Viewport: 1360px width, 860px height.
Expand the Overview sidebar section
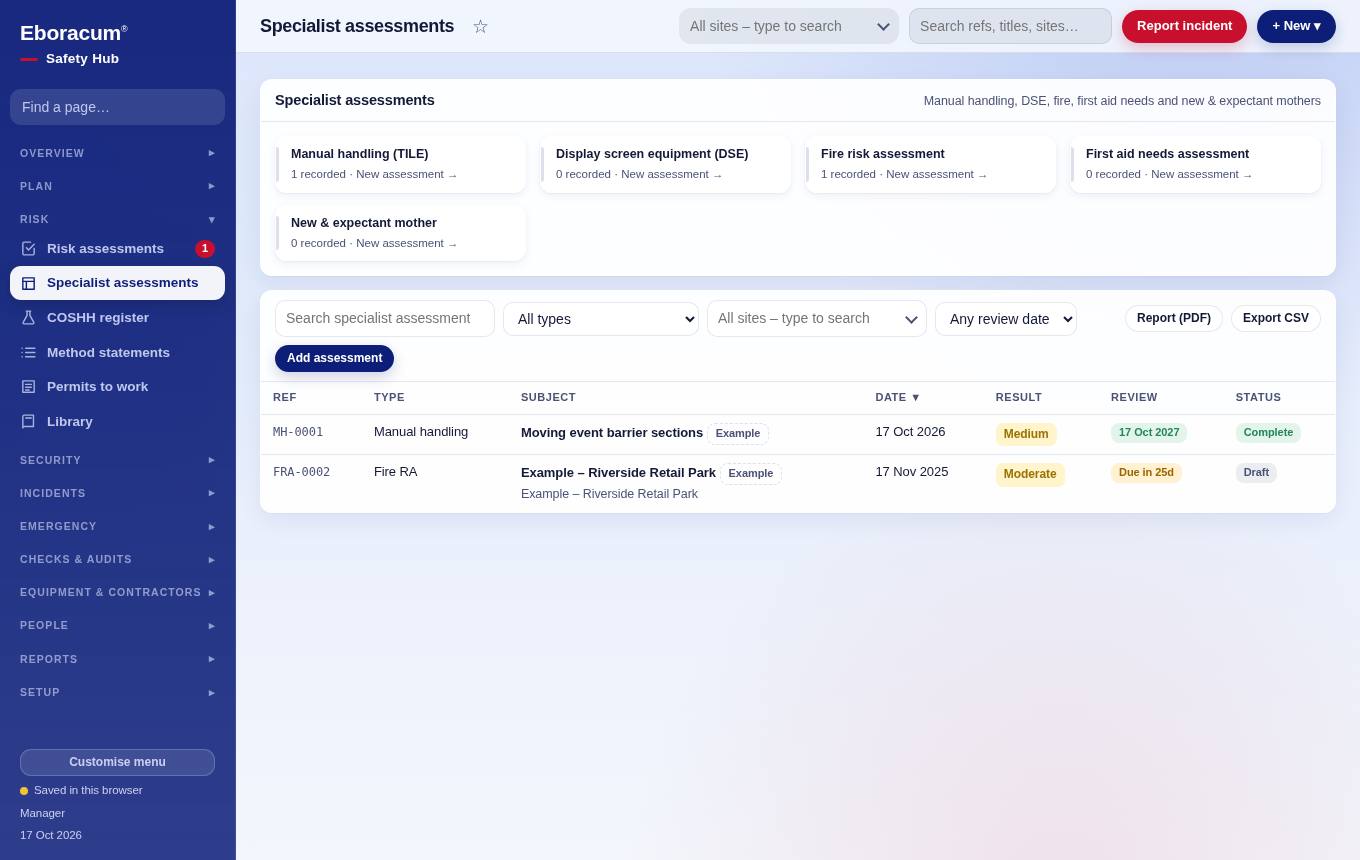[117, 153]
